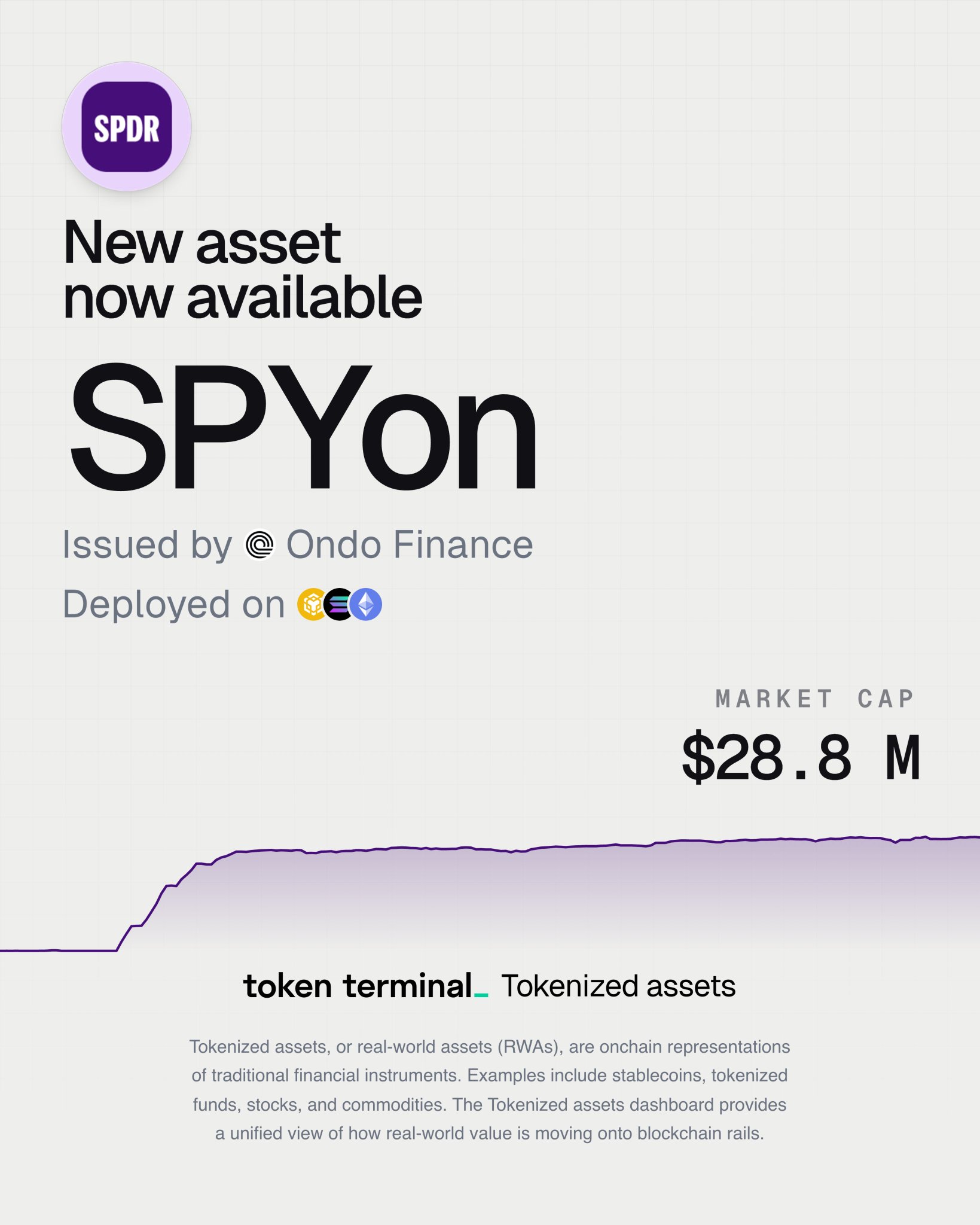Open the Ondo Finance issuer name

(410, 545)
